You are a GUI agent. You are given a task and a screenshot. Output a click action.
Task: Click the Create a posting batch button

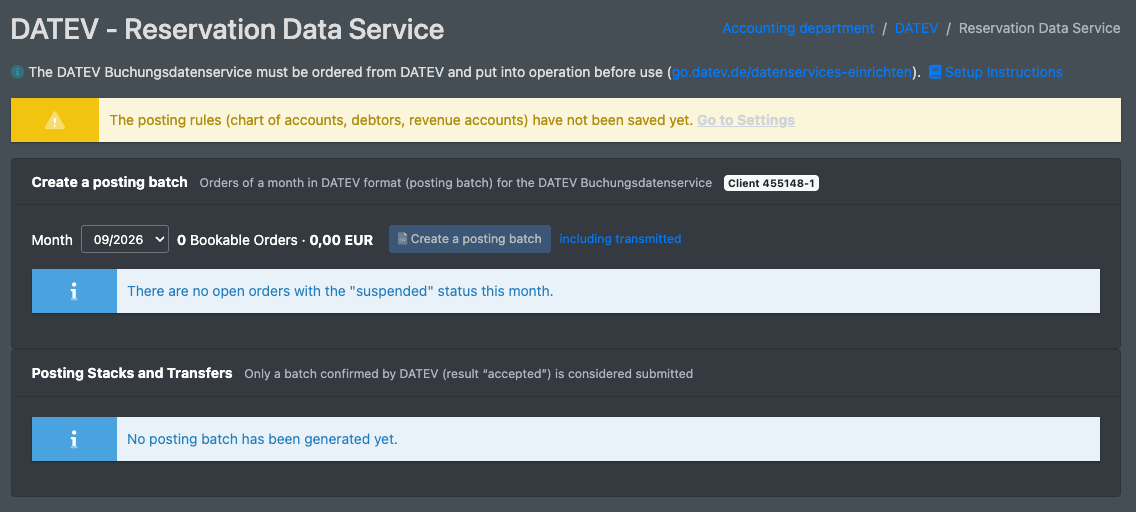coord(469,239)
